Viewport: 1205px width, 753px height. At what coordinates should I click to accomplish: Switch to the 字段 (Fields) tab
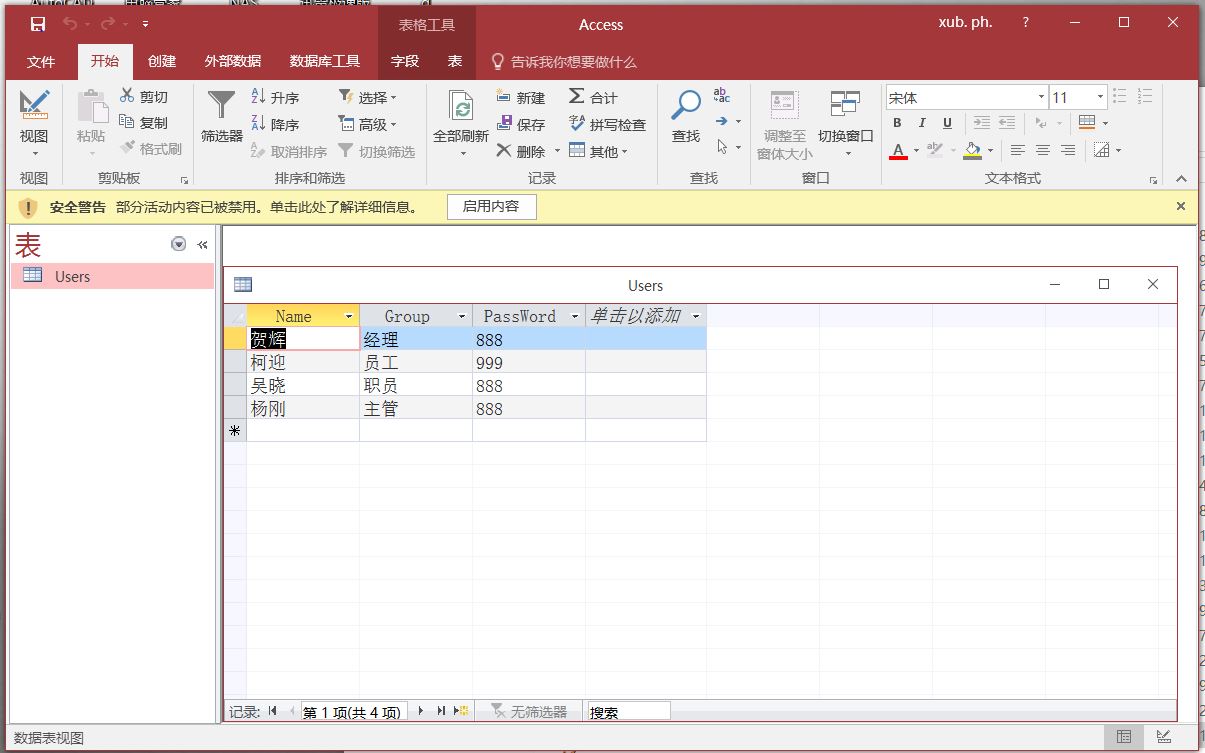(x=405, y=61)
